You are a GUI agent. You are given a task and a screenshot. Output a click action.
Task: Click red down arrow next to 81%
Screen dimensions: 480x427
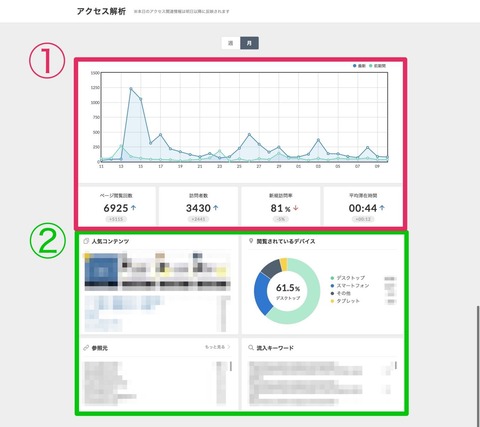(296, 208)
